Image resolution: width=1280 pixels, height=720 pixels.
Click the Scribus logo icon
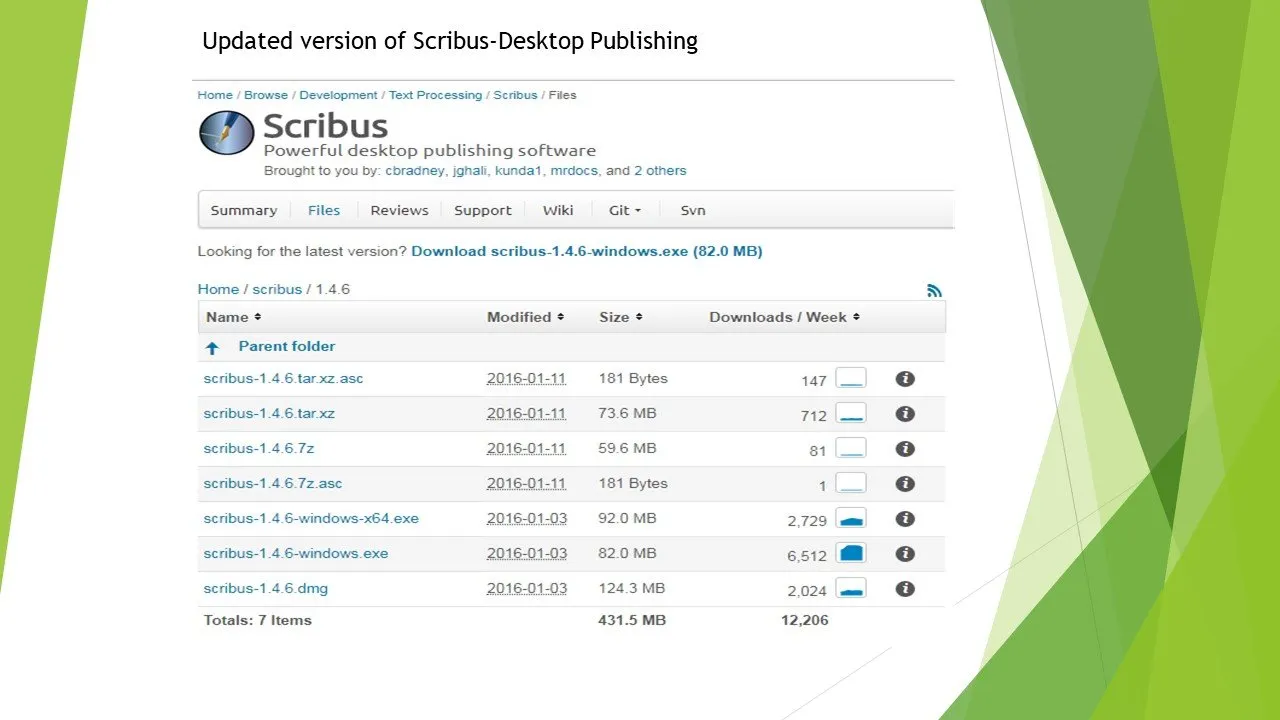[x=227, y=133]
